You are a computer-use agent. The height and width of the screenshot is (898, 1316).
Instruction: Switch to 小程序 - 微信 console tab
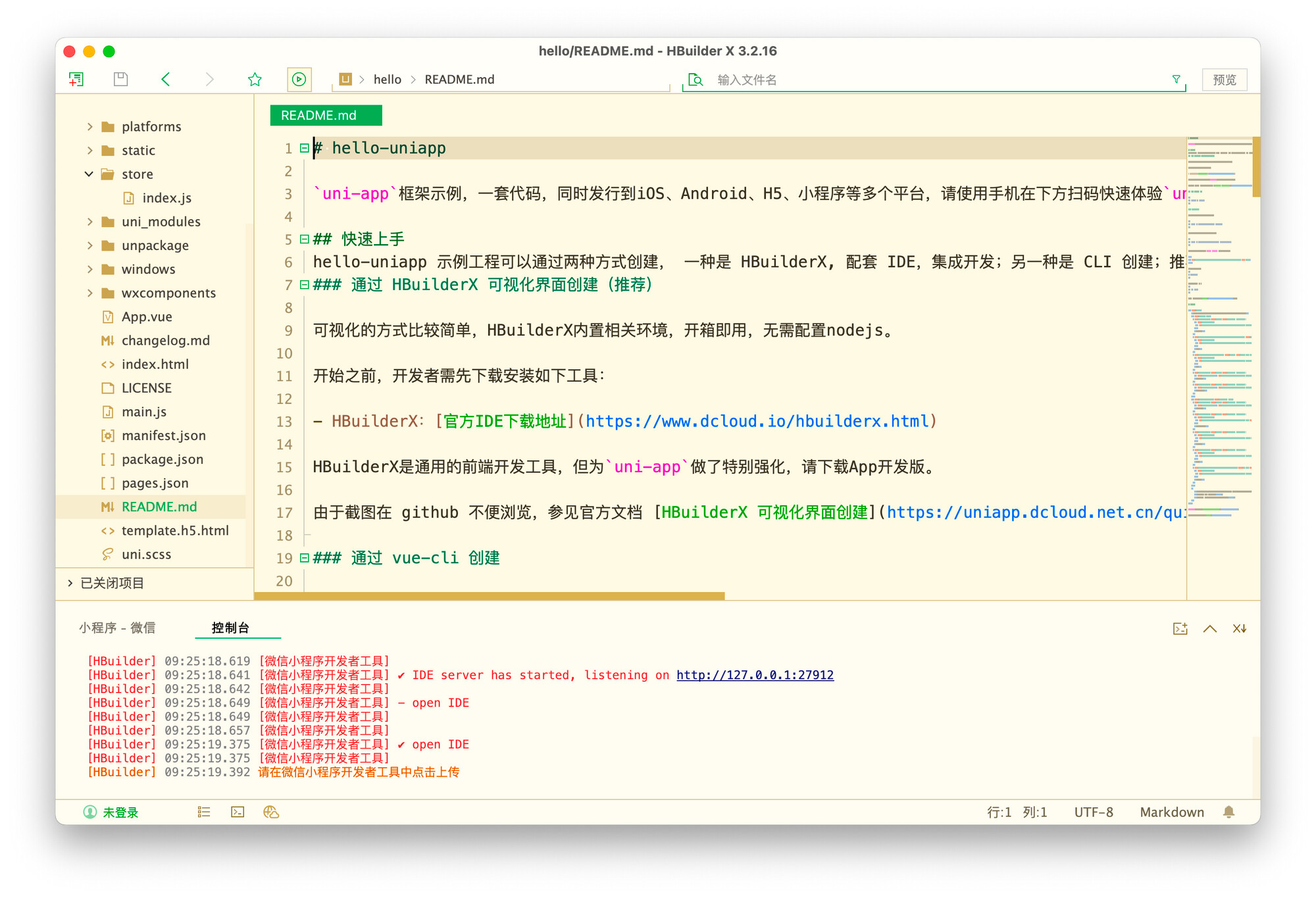[x=117, y=628]
